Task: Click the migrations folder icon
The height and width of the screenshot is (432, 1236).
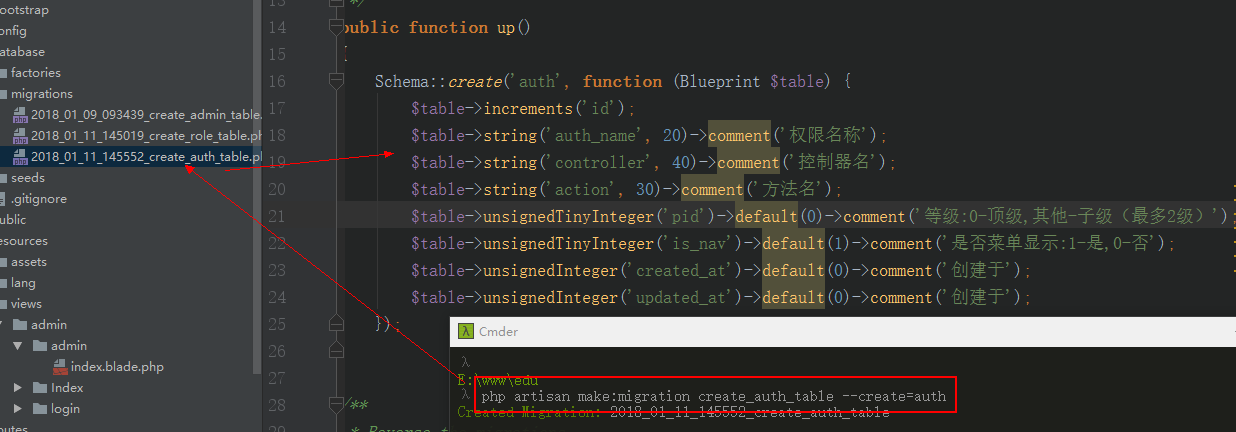Action: click(x=3, y=94)
